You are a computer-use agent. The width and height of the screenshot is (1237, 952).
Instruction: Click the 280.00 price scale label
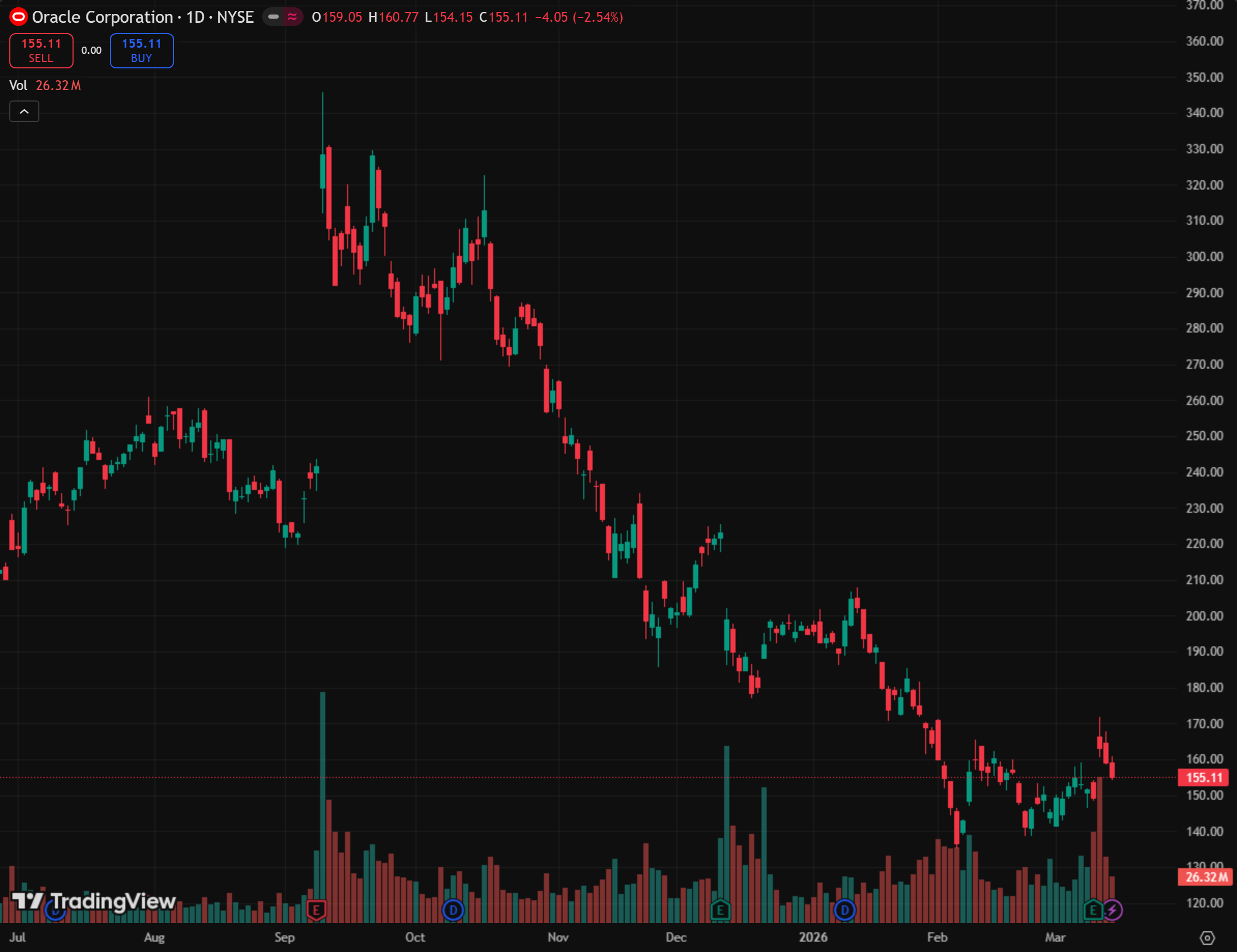(1205, 328)
